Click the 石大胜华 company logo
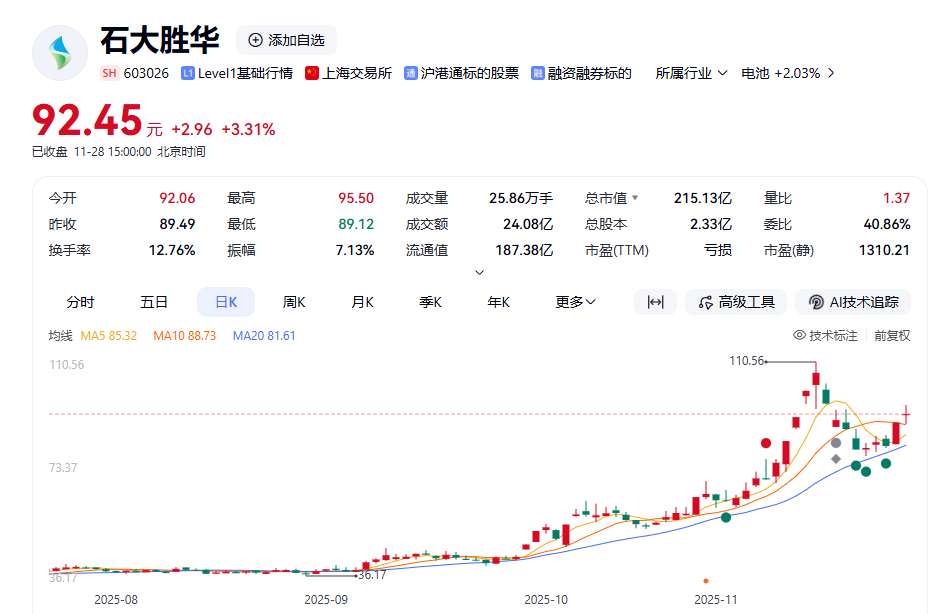This screenshot has width=942, height=614. click(60, 53)
